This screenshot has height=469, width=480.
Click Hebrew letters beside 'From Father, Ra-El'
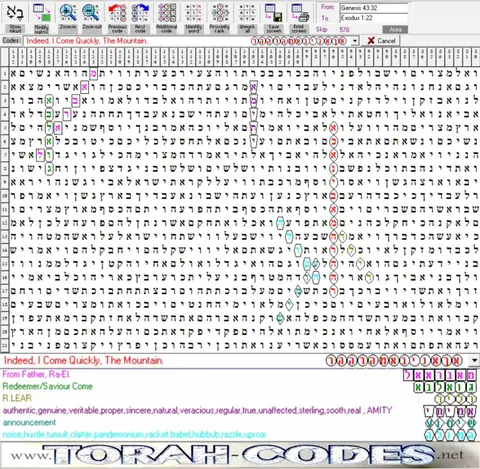[x=440, y=375]
